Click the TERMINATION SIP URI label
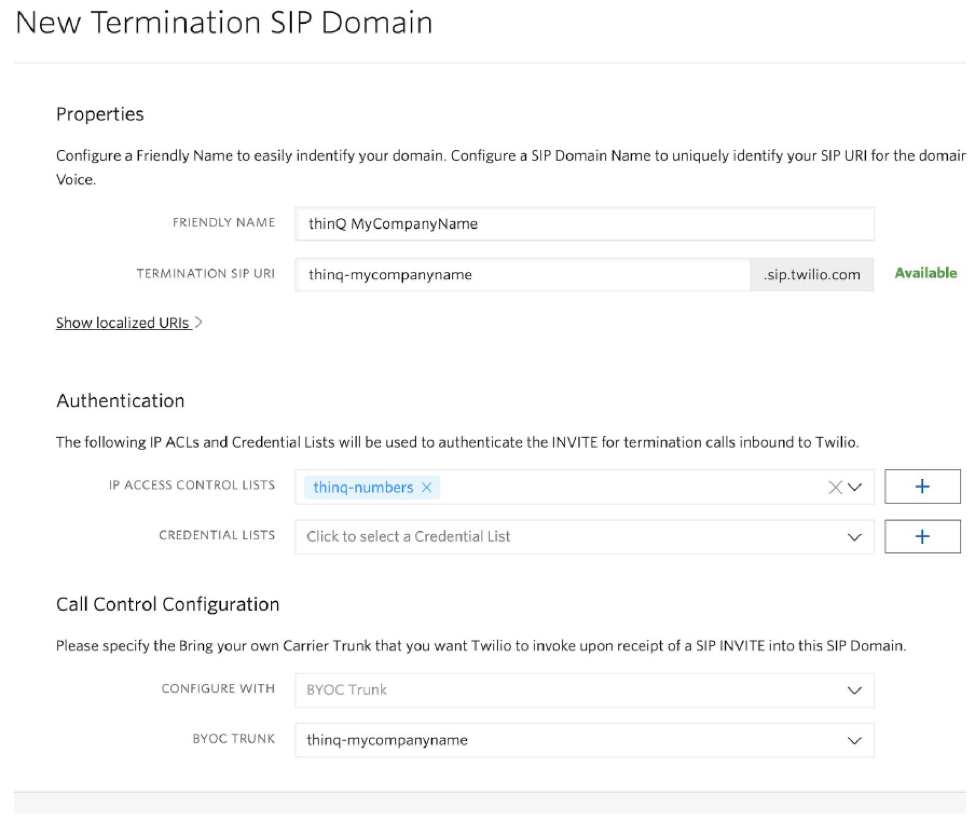 [x=206, y=273]
